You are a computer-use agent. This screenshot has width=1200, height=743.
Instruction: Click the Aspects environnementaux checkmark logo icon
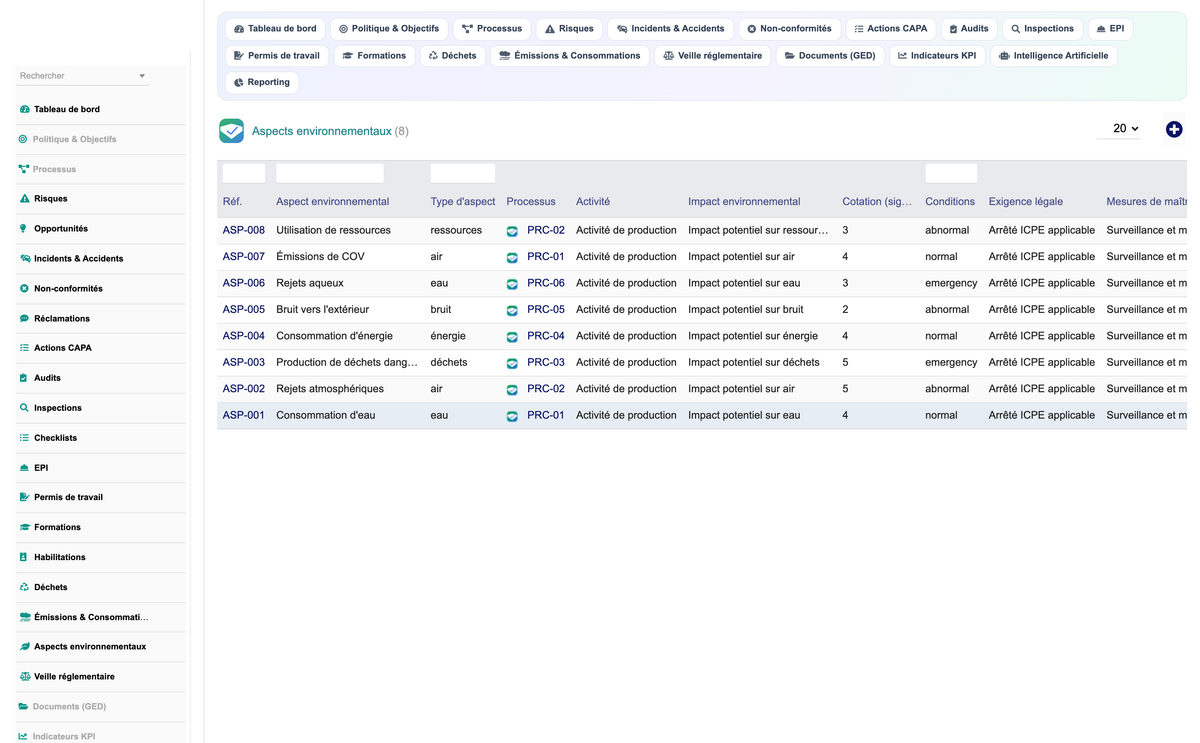[231, 131]
